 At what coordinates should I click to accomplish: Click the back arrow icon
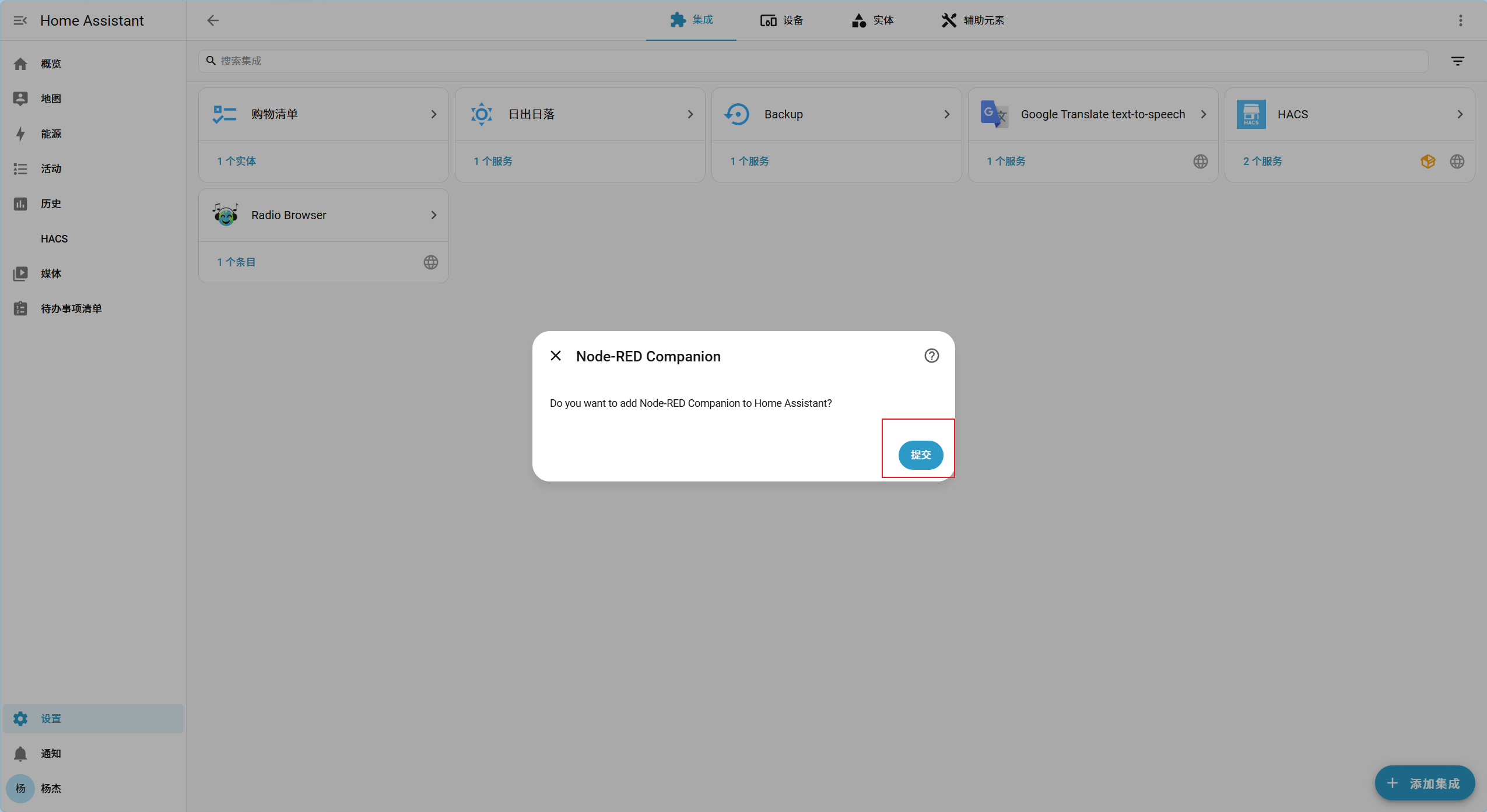coord(213,20)
